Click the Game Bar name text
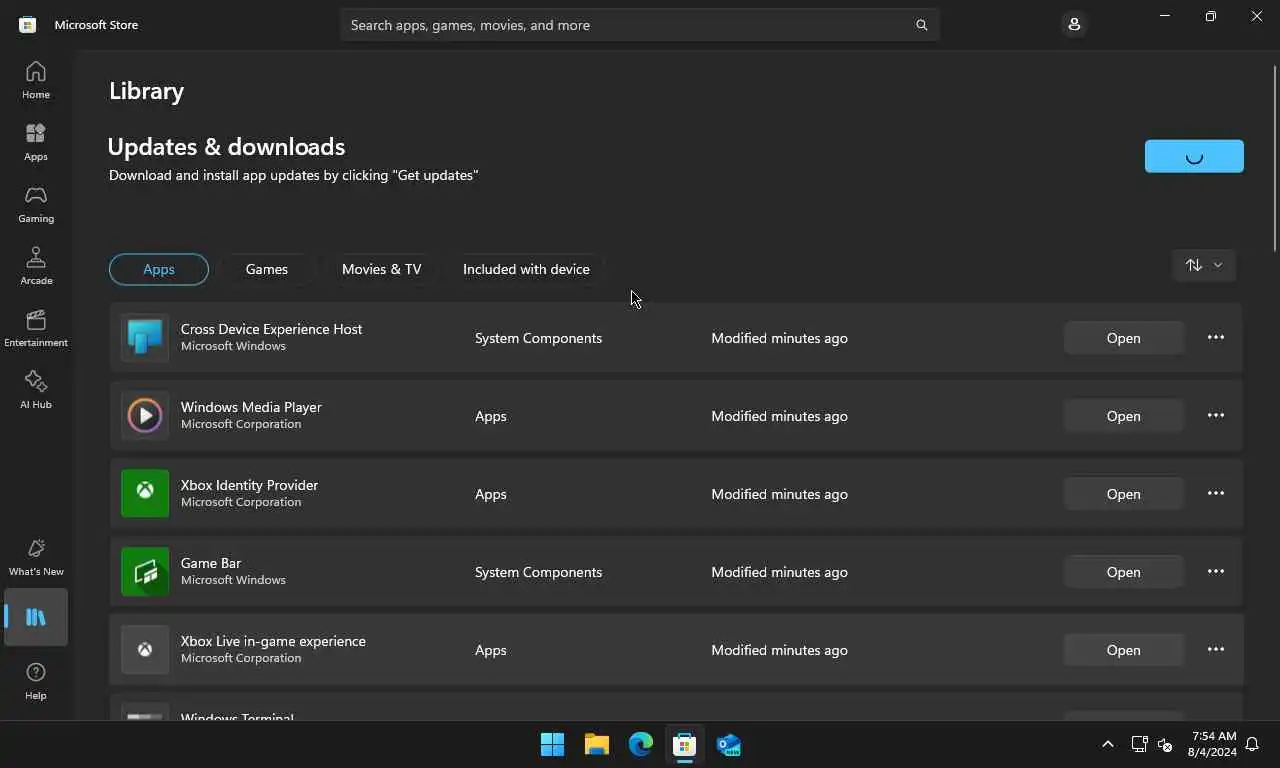 211,563
